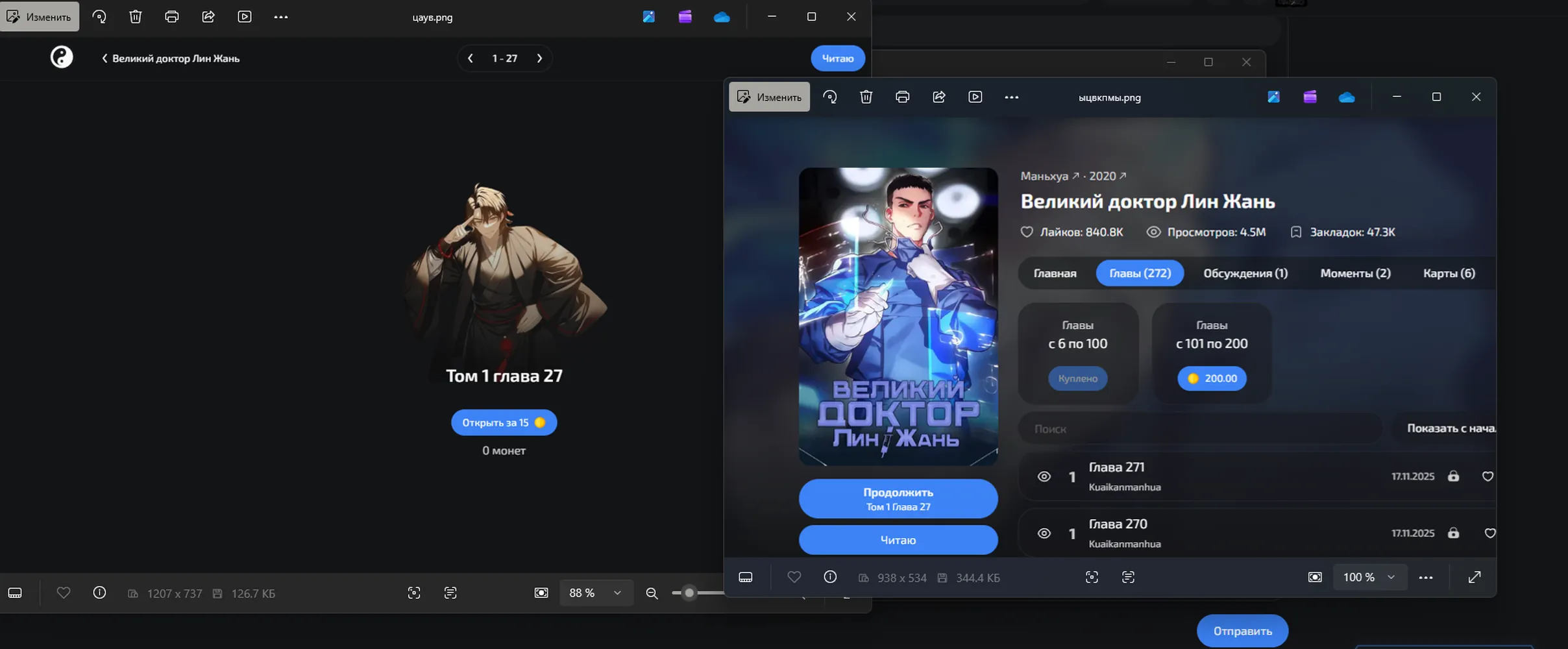Click the Отправить button

[x=1242, y=631]
